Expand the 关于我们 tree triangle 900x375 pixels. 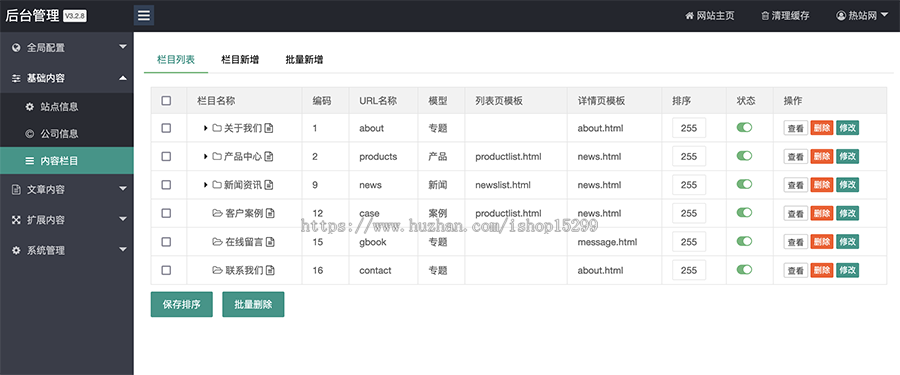[x=205, y=128]
